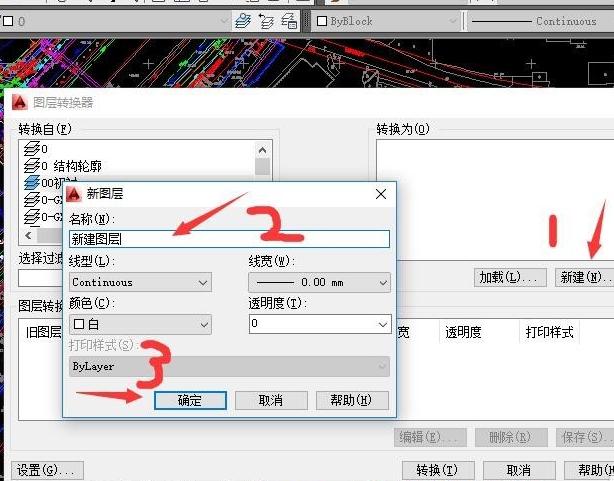Click the AutoCAD icon in 图层转换器 title bar

pos(20,103)
